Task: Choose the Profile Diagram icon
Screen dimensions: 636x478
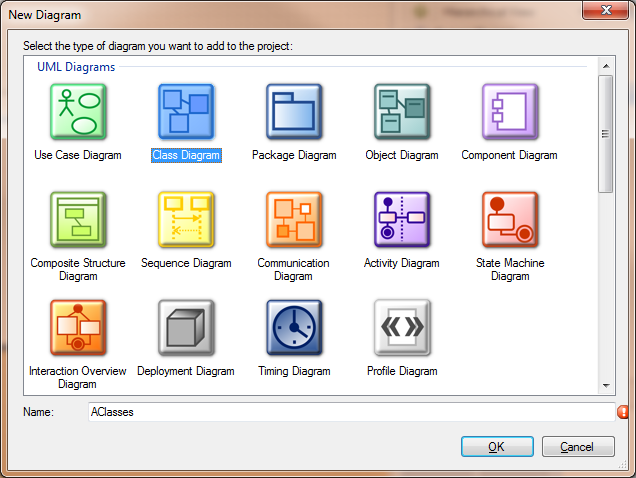Action: [402, 327]
